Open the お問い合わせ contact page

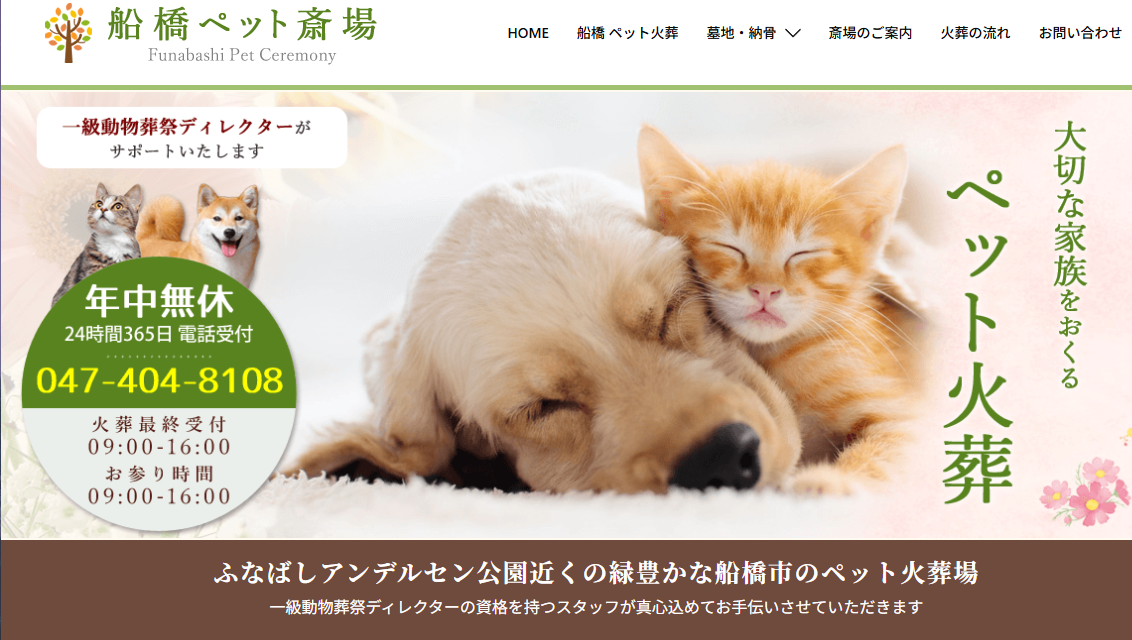[1080, 33]
